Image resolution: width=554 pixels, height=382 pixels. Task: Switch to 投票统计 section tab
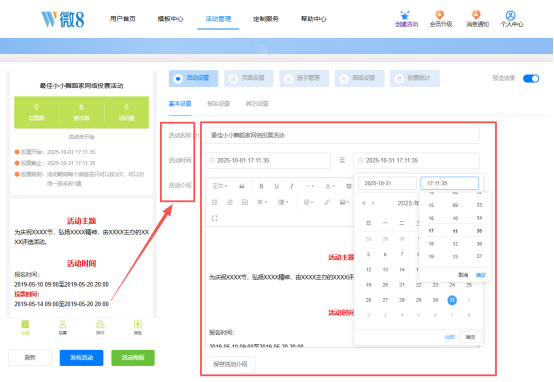(x=415, y=78)
